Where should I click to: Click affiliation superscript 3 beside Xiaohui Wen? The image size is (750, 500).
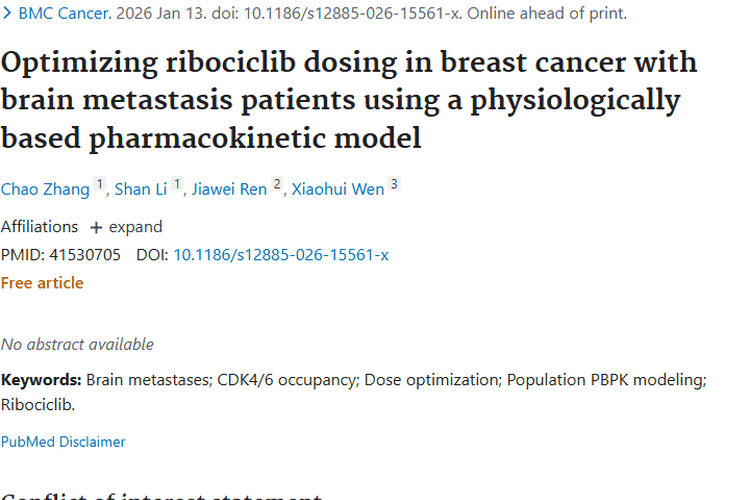(x=394, y=185)
